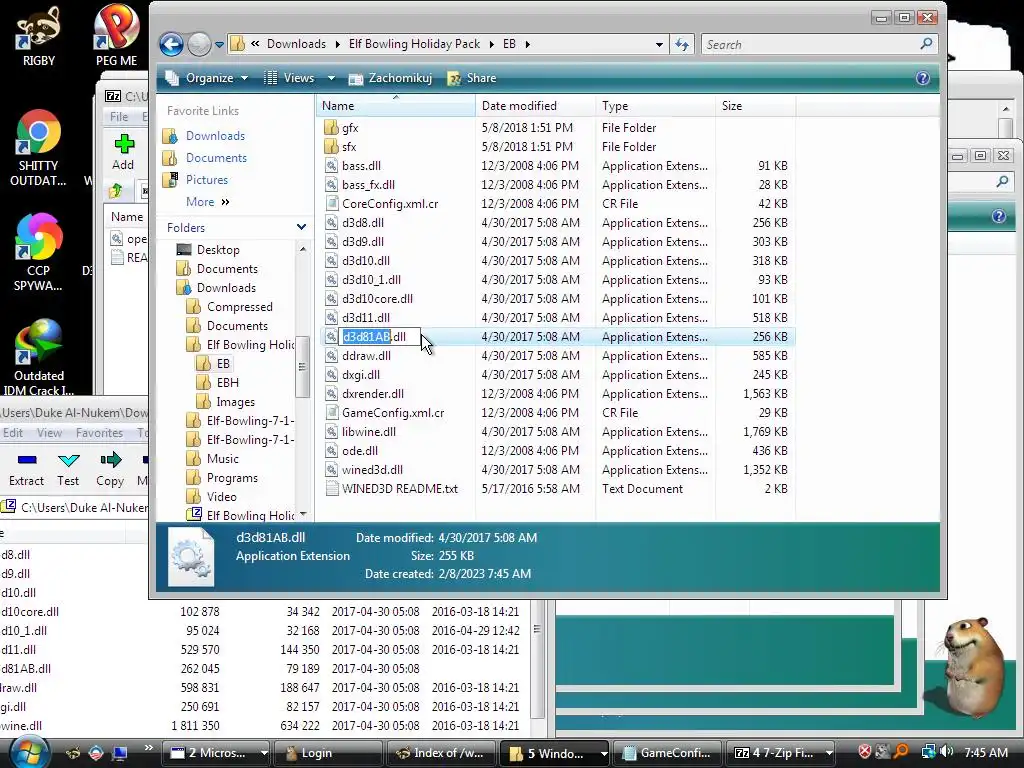The image size is (1024, 768).
Task: Select the GameConfig.xml.cr file icon
Action: click(331, 413)
